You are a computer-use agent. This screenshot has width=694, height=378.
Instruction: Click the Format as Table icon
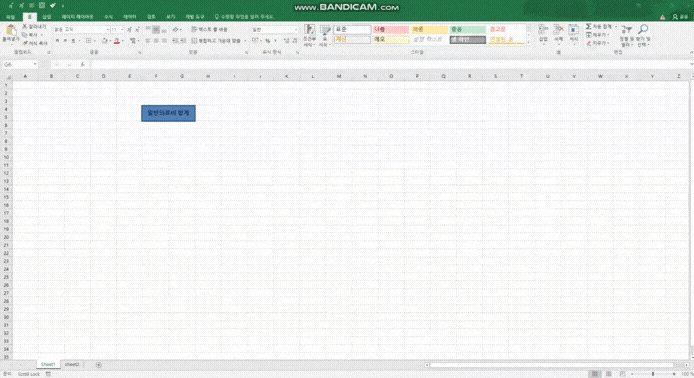coord(325,30)
